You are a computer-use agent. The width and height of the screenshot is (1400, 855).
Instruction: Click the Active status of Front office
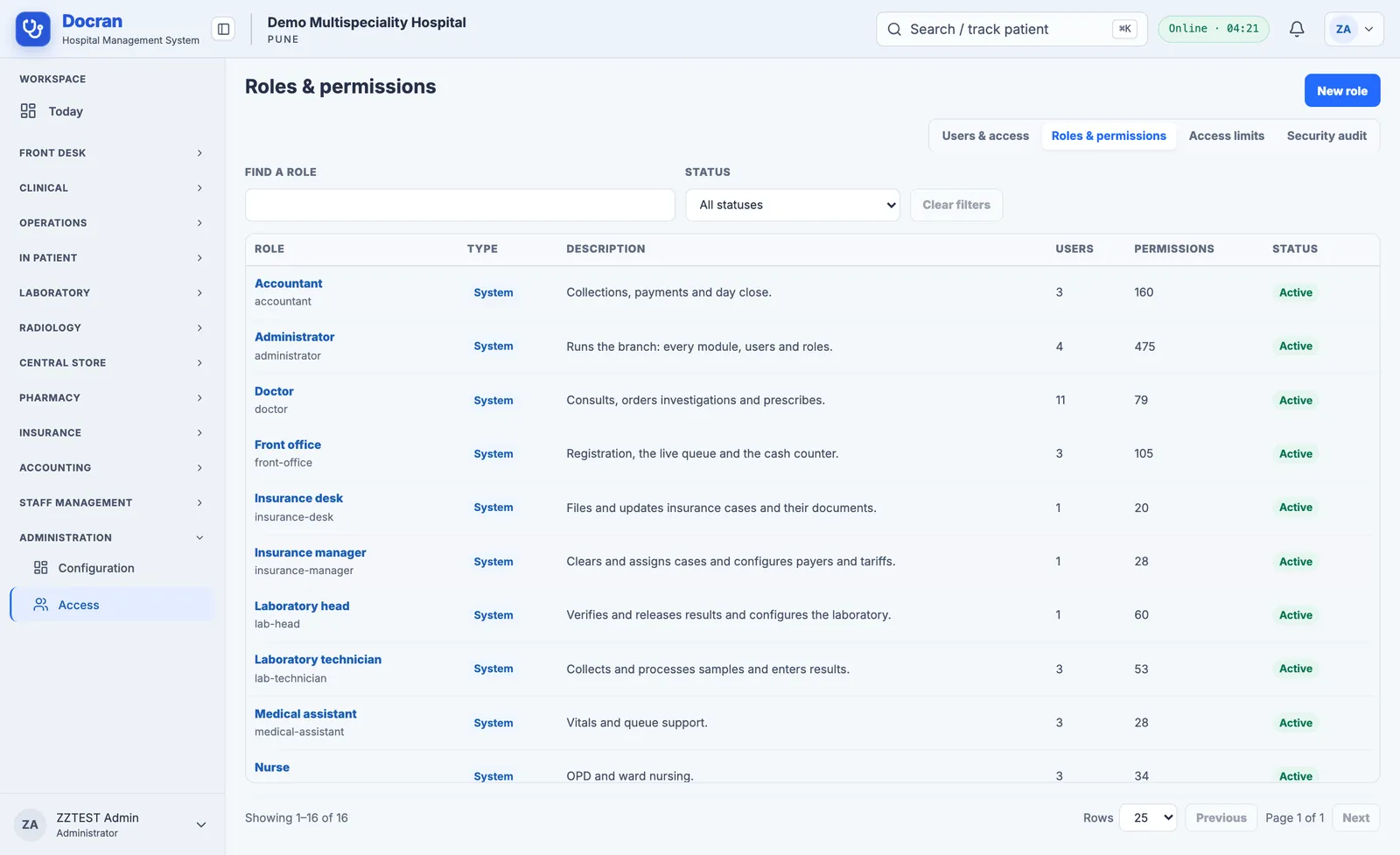pyautogui.click(x=1295, y=453)
